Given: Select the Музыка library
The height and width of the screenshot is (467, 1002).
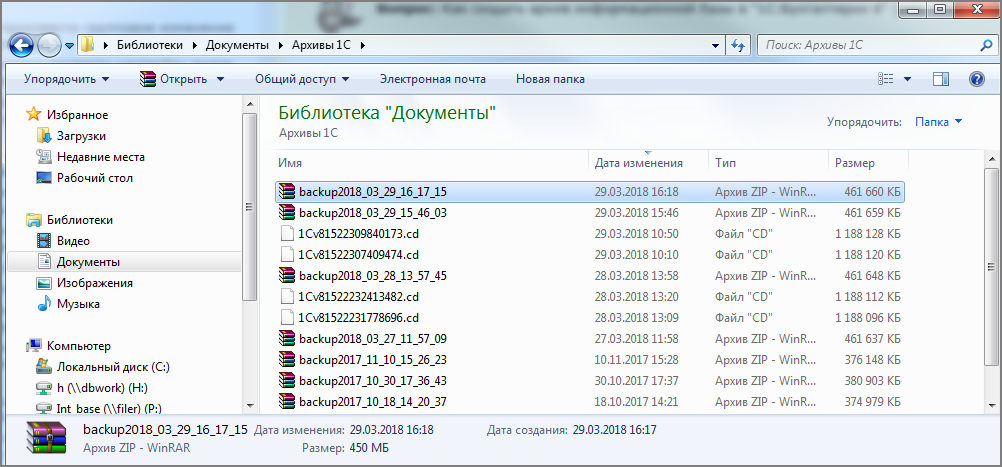Looking at the screenshot, I should pos(77,304).
